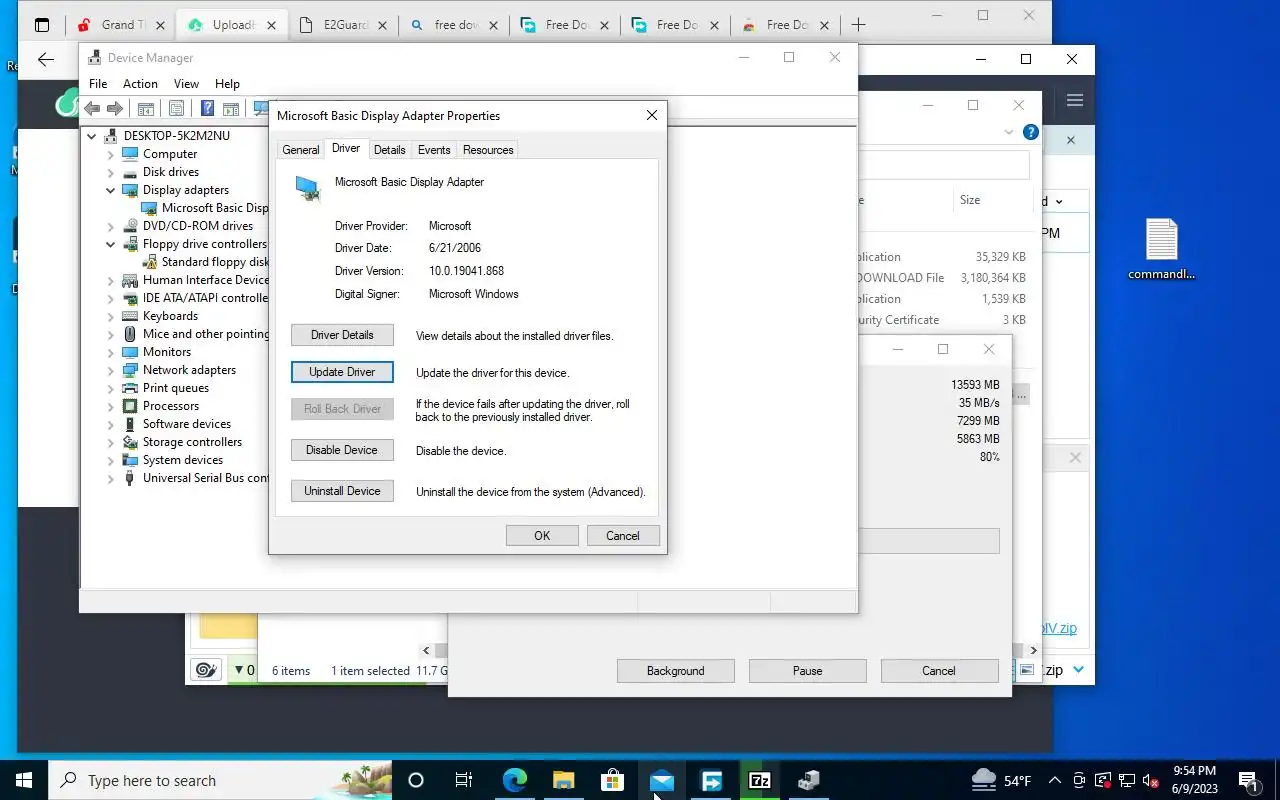Select the DESKTOP-5K2M2NU root node
Screen dimensions: 1280x800
point(177,136)
